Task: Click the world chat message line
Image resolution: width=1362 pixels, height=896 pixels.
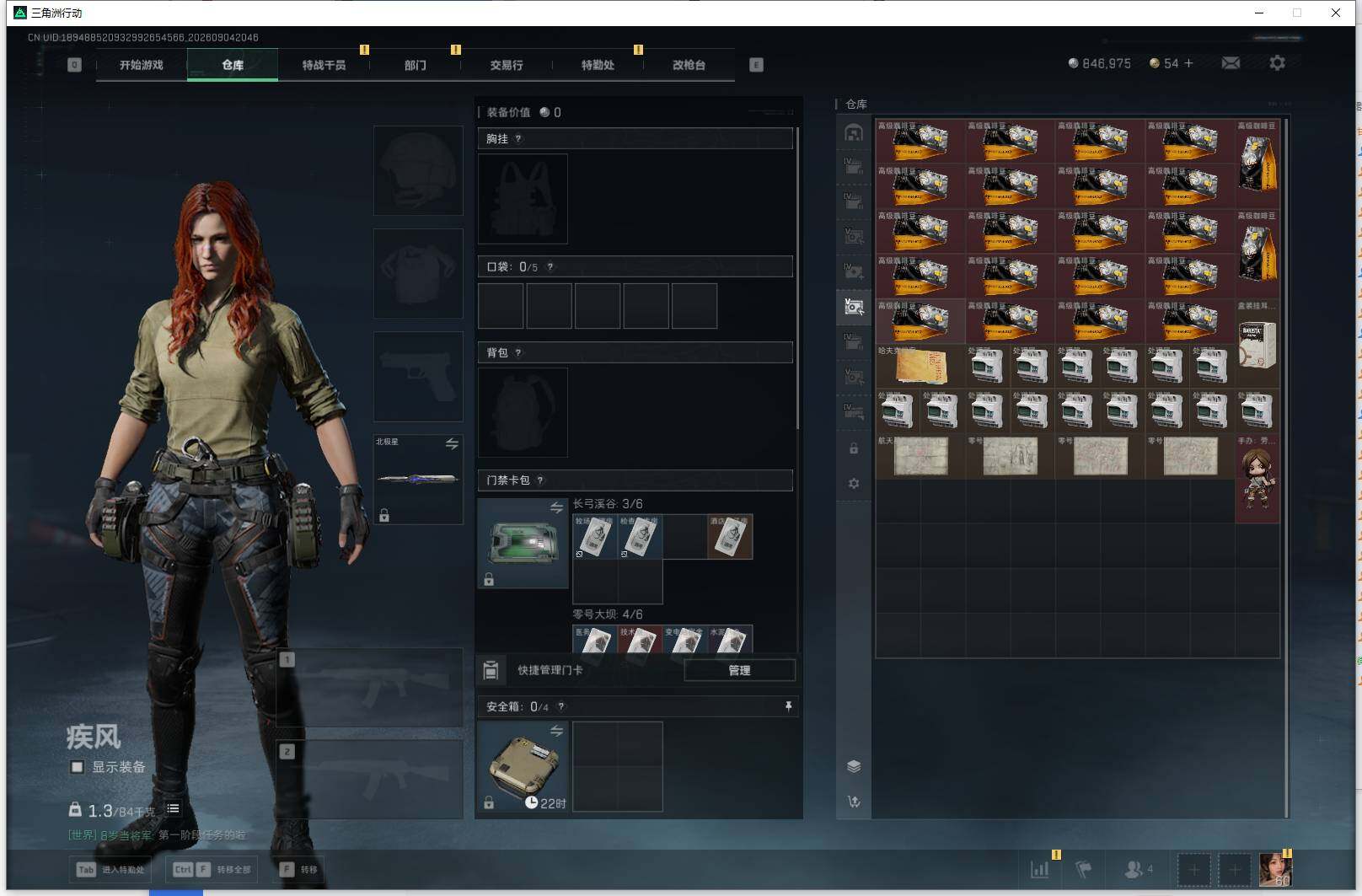Action: click(158, 835)
